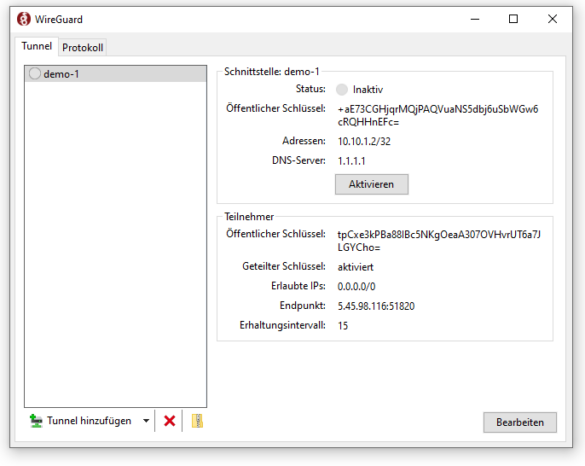
Task: Activate the tunnel with the Aktivieren button
Action: pyautogui.click(x=372, y=184)
